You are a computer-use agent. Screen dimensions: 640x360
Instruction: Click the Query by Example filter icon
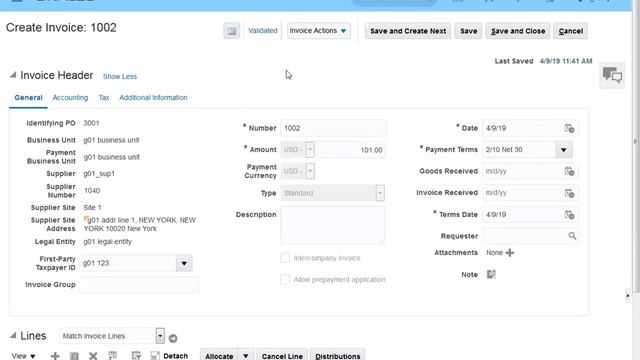136,356
